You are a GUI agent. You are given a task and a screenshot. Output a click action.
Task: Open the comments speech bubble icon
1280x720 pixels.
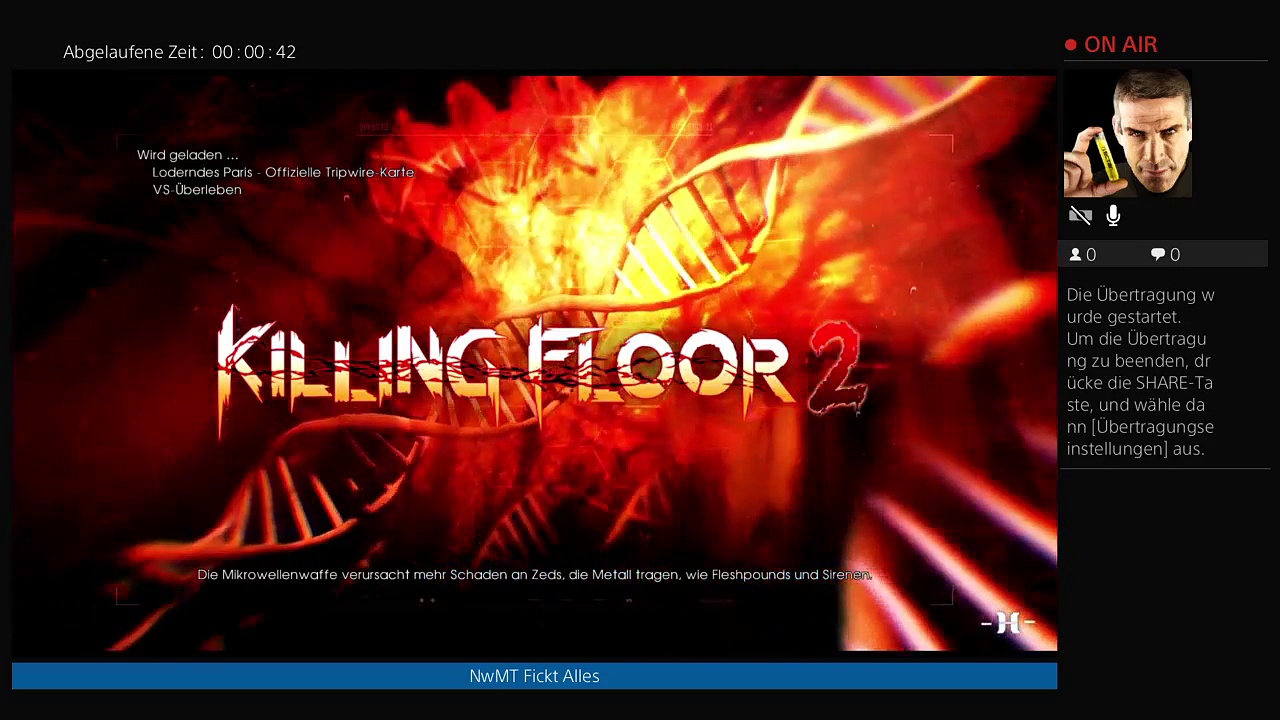click(x=1158, y=255)
